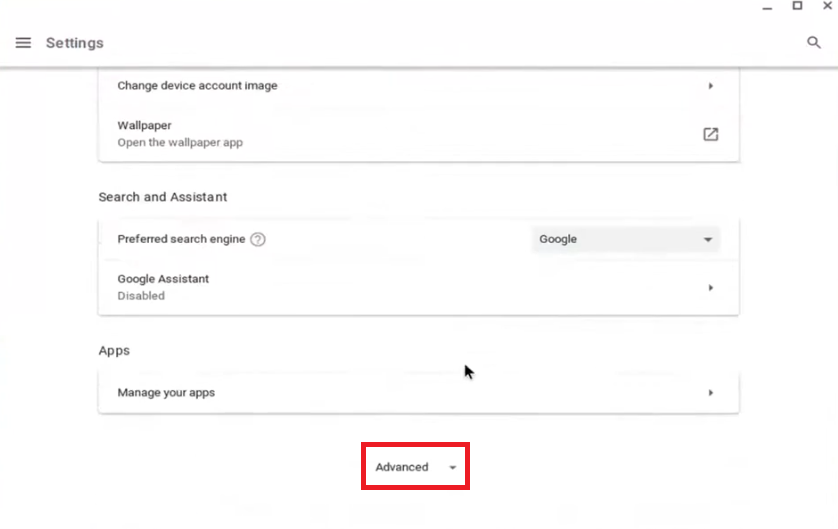838x529 pixels.
Task: Click the Wallpaper external link icon
Action: [710, 134]
